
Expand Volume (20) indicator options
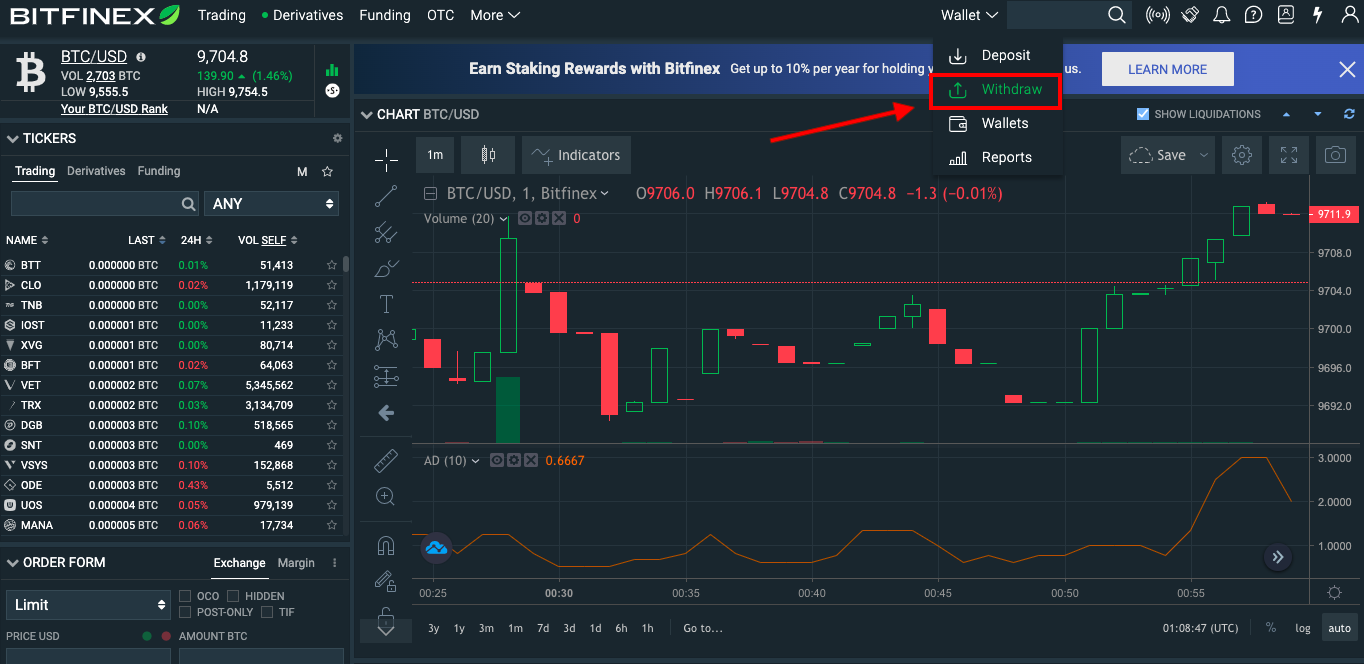coord(505,219)
